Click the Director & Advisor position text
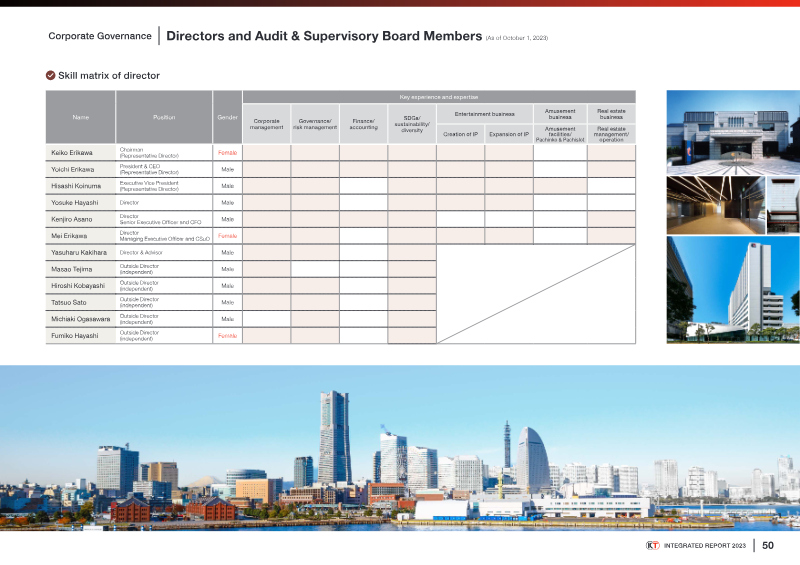This screenshot has height=565, width=800. click(141, 253)
